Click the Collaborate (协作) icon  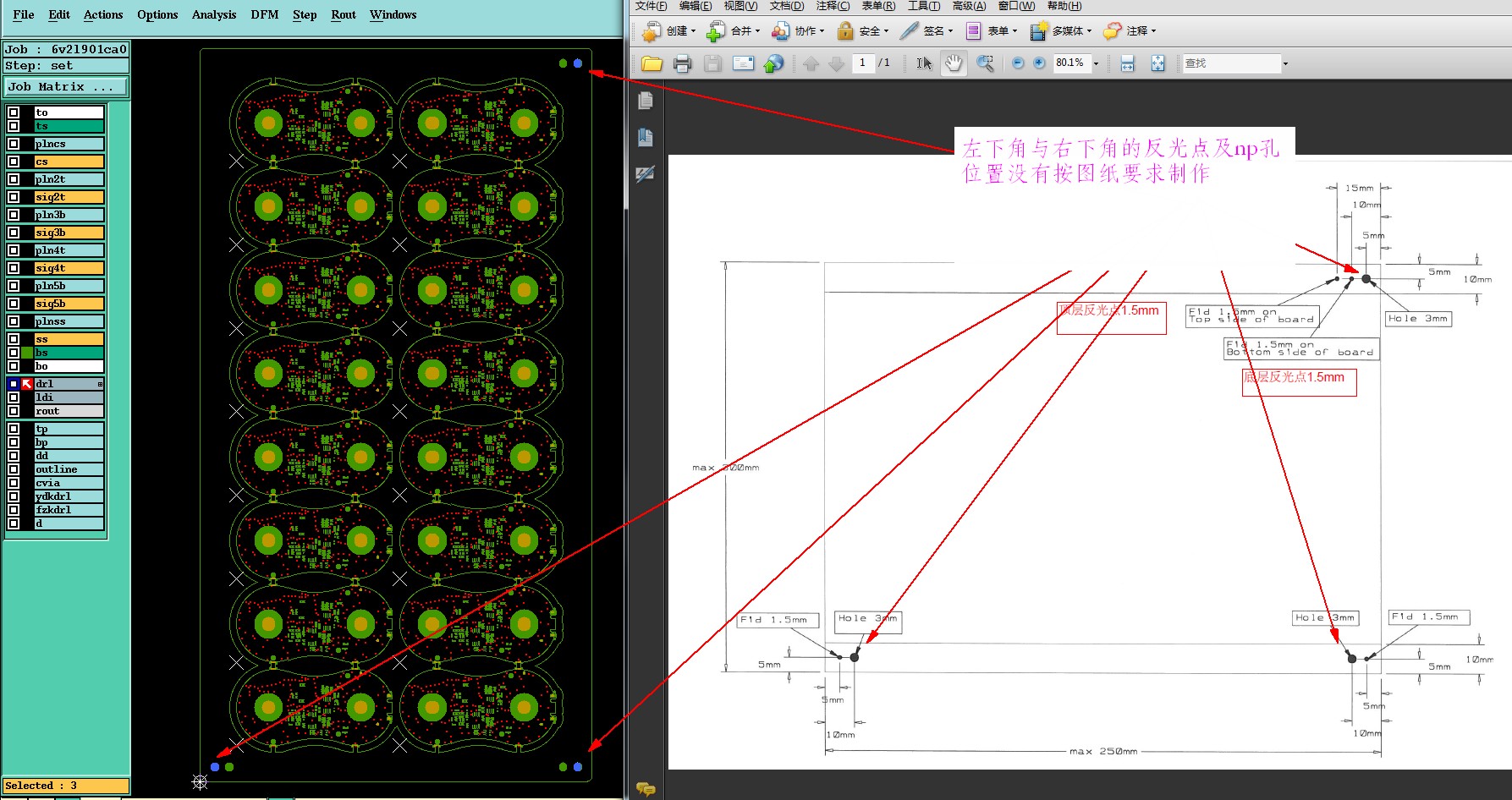pos(781,31)
